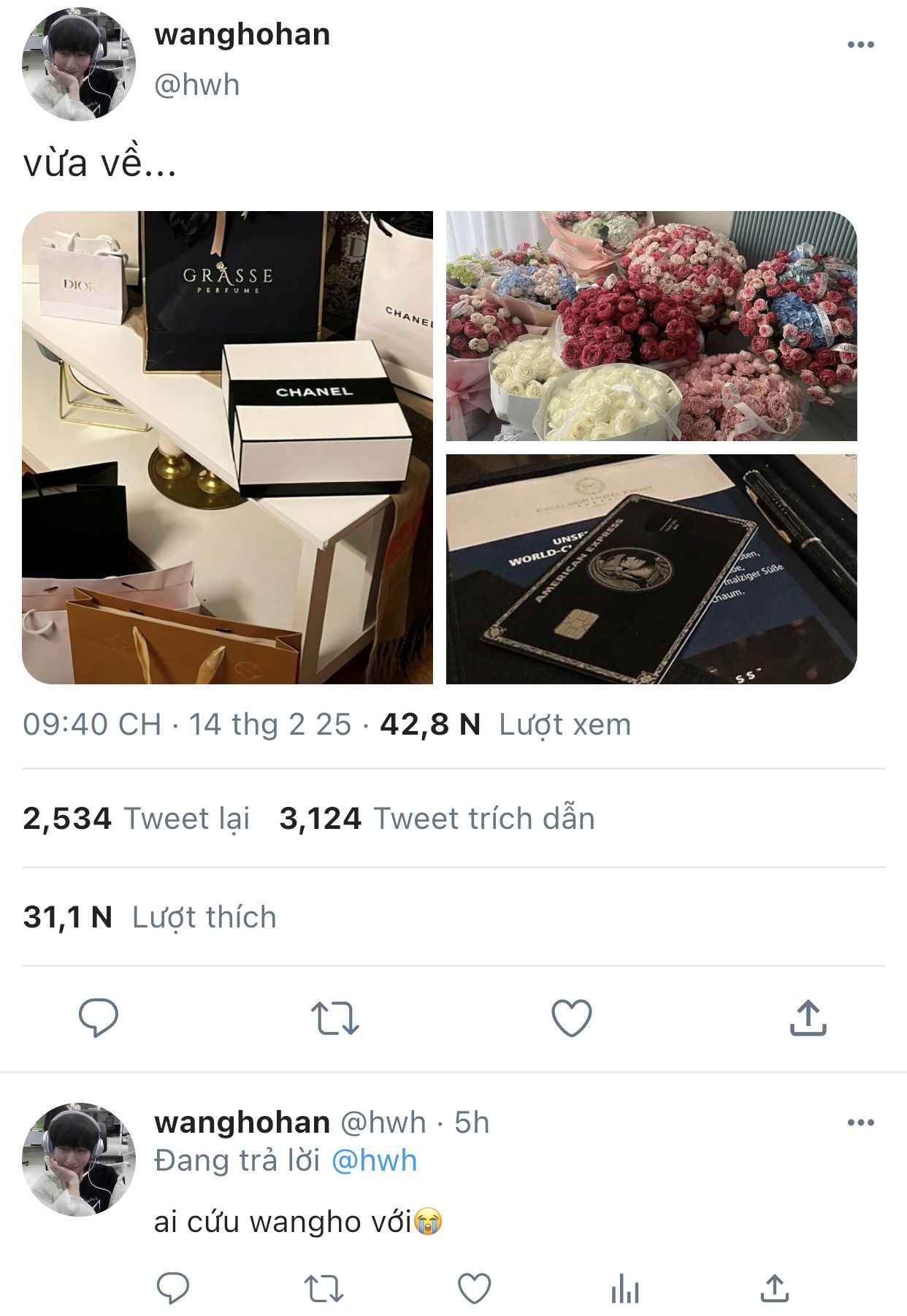The image size is (907, 1316).
Task: View the 3,124 Tweet trích dẫn list
Action: pyautogui.click(x=437, y=819)
